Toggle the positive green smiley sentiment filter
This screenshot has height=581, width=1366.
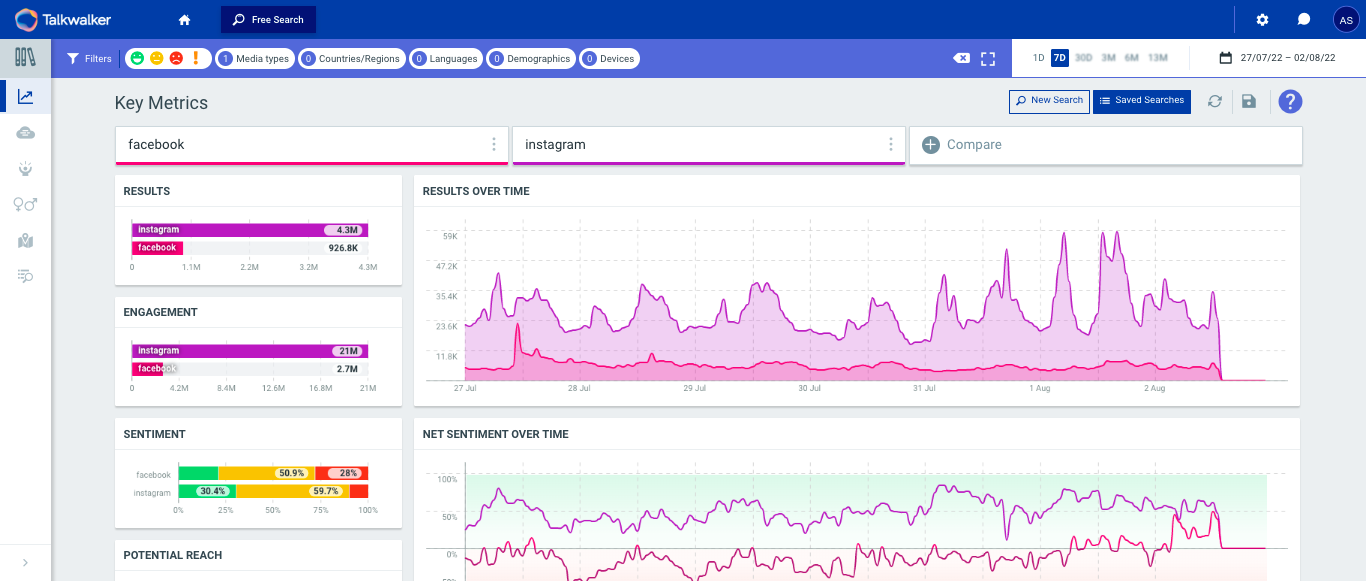pos(137,59)
